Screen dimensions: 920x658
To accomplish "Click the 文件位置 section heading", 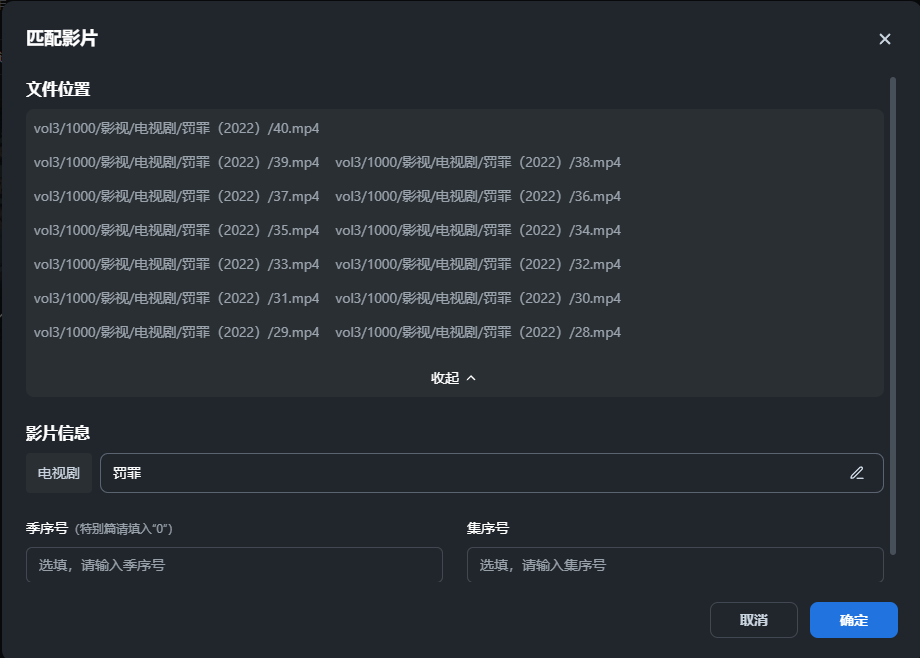I will tap(52, 89).
